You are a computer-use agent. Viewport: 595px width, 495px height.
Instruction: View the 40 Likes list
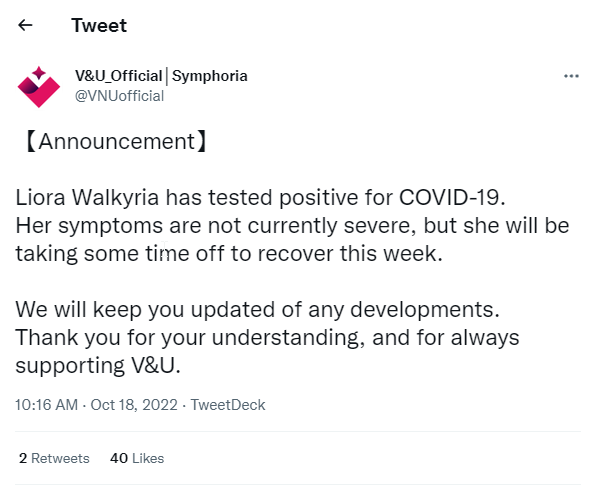click(137, 458)
